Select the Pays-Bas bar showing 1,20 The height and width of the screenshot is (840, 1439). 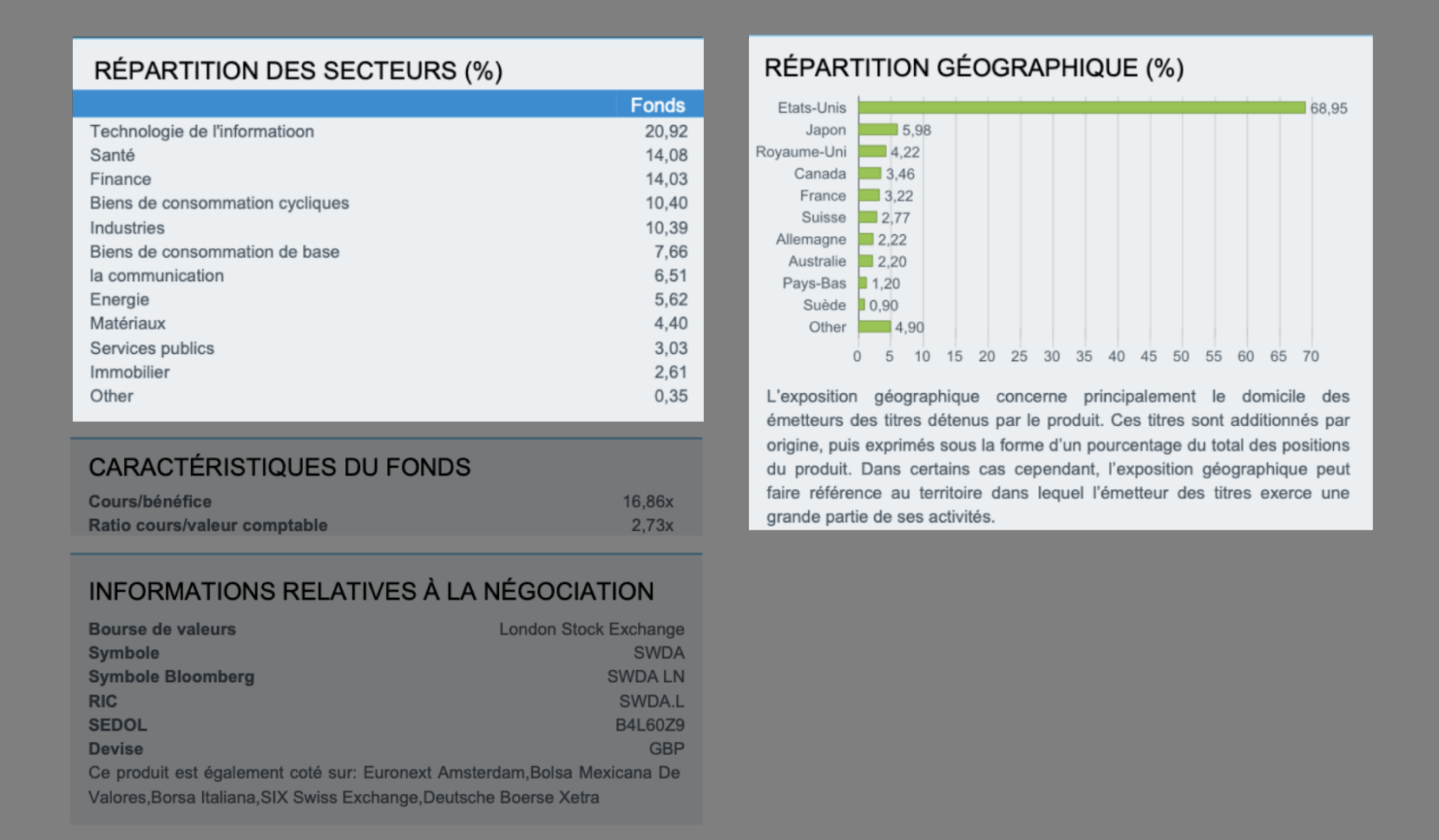861,283
